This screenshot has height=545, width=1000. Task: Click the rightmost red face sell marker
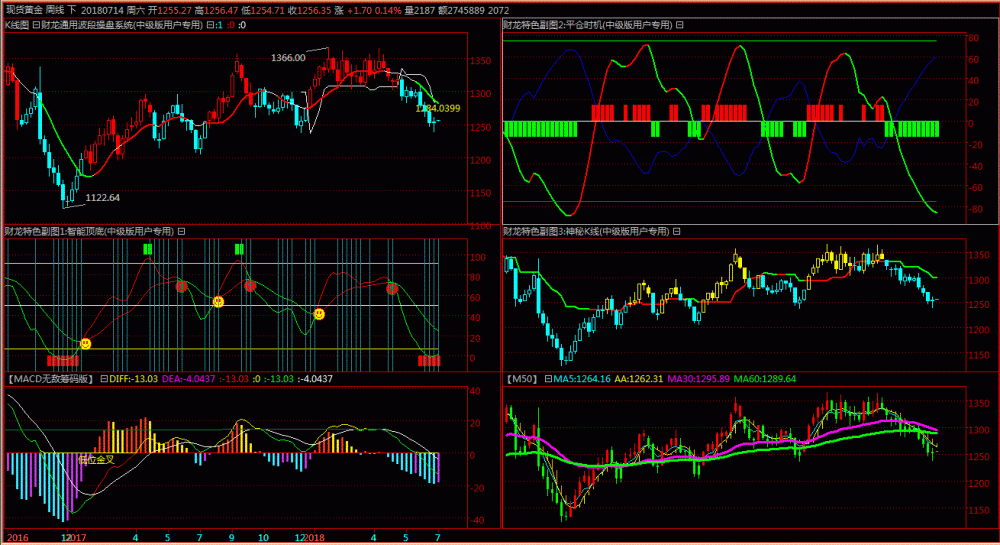tap(392, 289)
